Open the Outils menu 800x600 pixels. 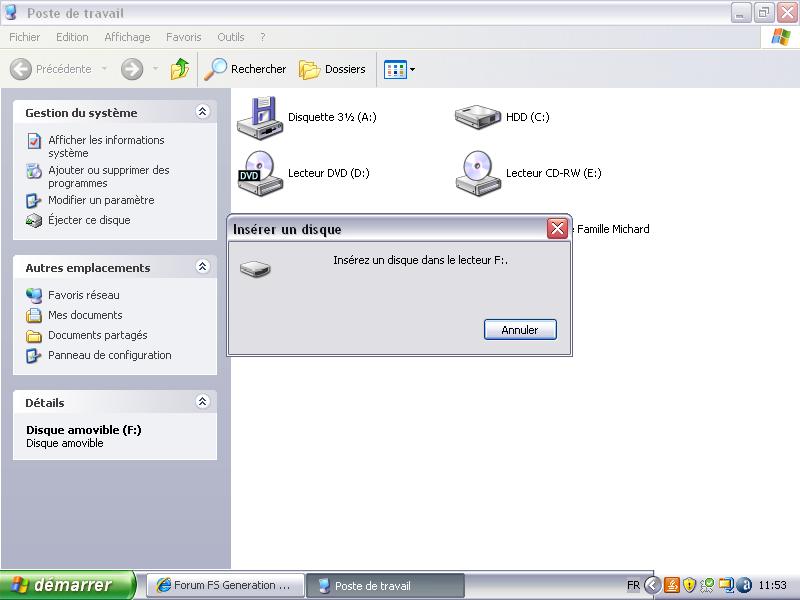231,37
